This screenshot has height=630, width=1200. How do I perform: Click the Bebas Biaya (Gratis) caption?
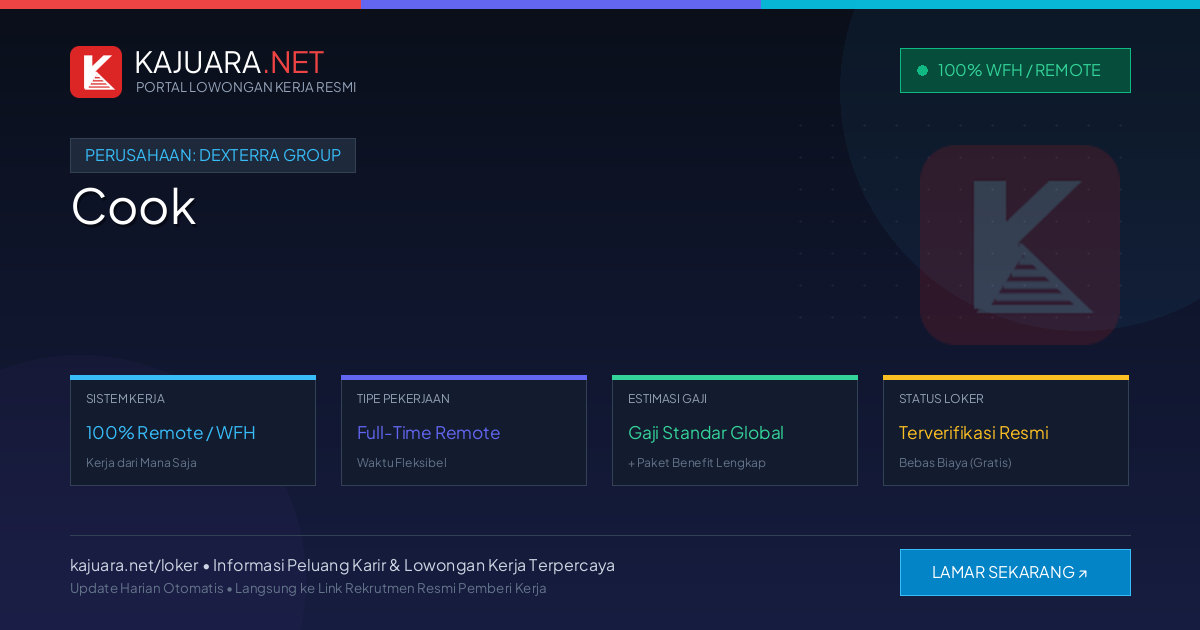955,463
